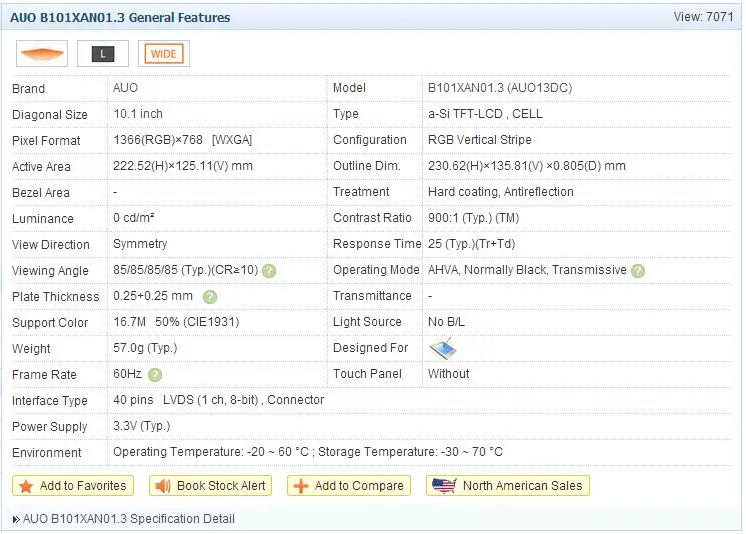Screen dimensions: 746x534
Task: Click help icon beside Viewing Angle value
Action: coord(269,271)
